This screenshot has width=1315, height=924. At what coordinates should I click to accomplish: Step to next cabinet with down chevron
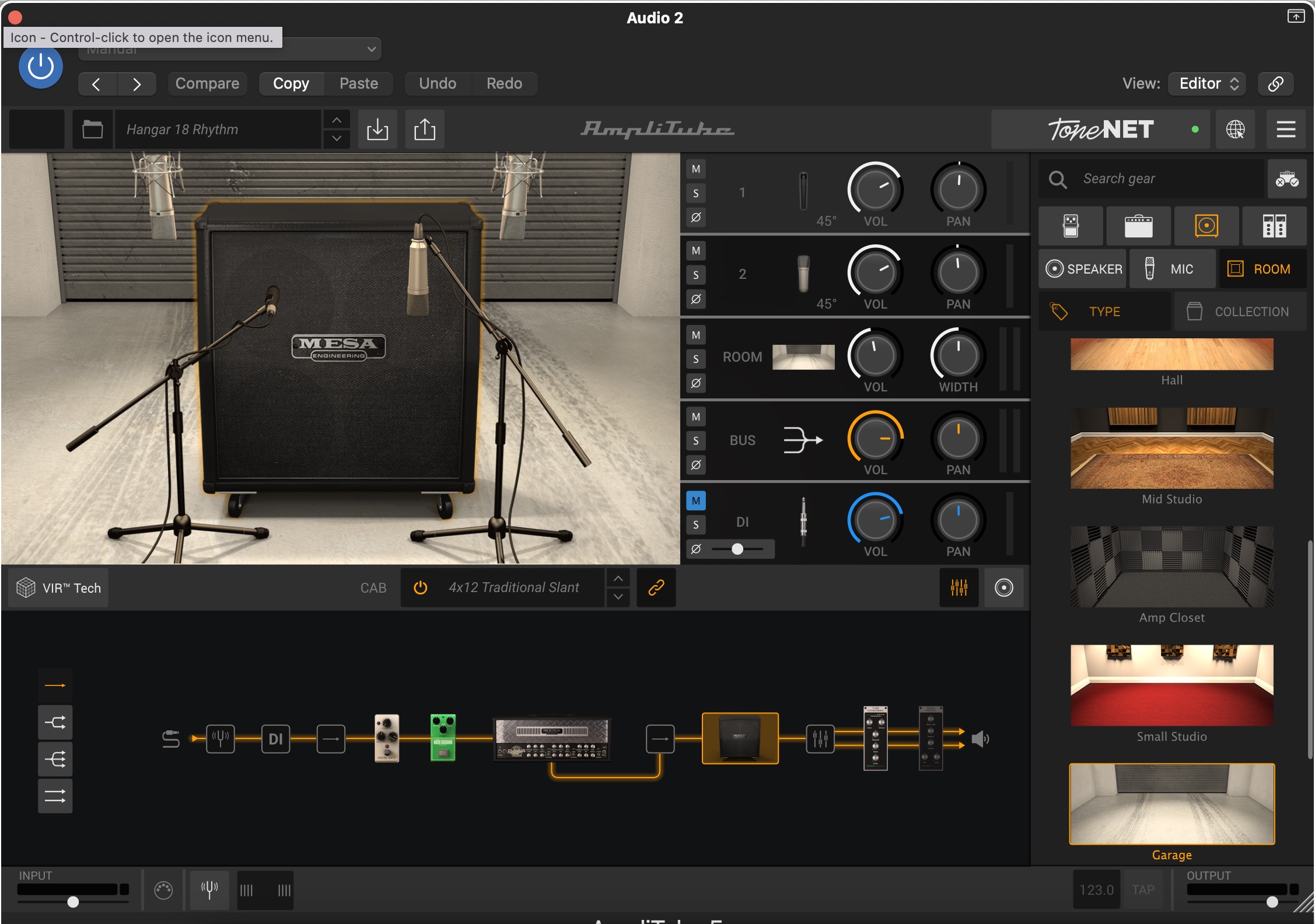click(618, 597)
